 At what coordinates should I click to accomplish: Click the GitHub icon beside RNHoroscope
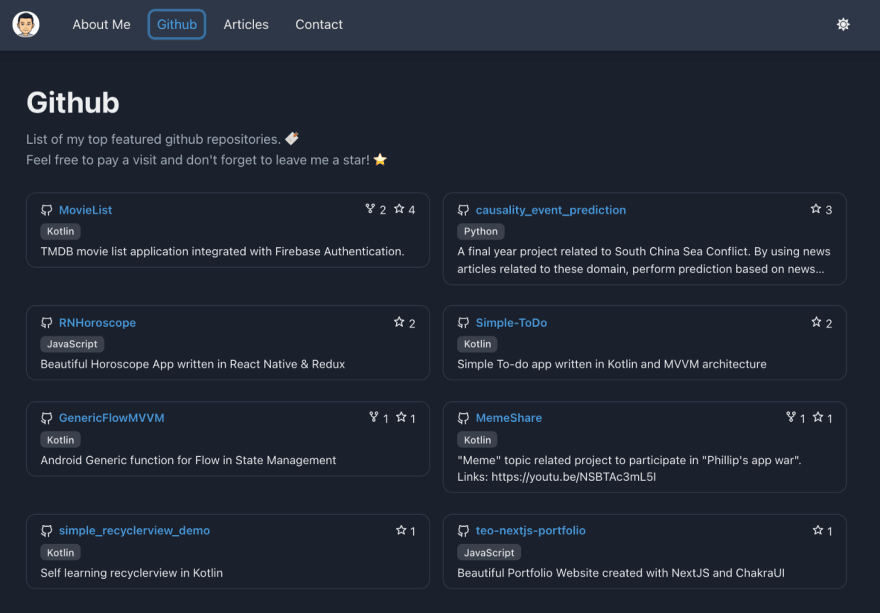click(47, 323)
